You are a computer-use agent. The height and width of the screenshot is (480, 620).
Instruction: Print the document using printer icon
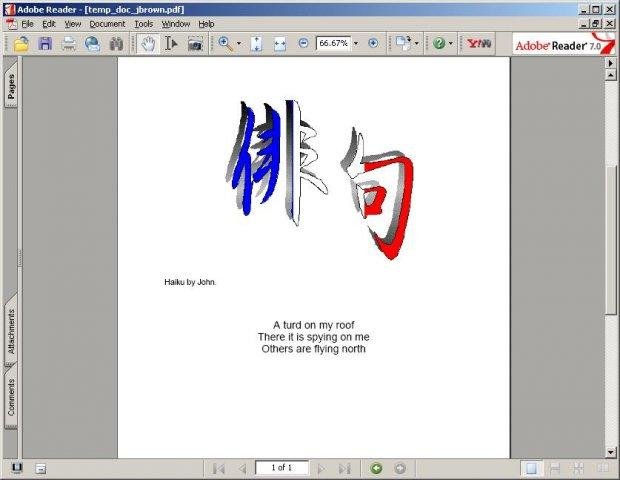(68, 43)
